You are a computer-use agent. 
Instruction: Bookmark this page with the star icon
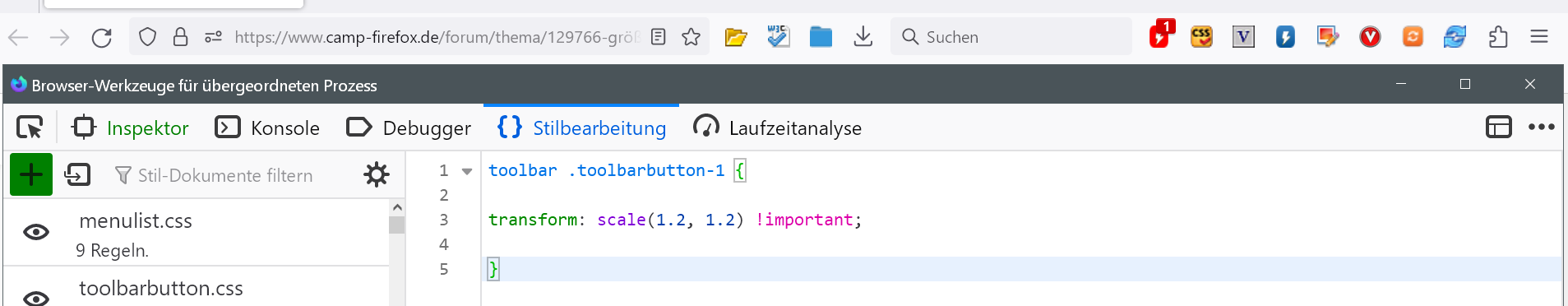[x=691, y=37]
